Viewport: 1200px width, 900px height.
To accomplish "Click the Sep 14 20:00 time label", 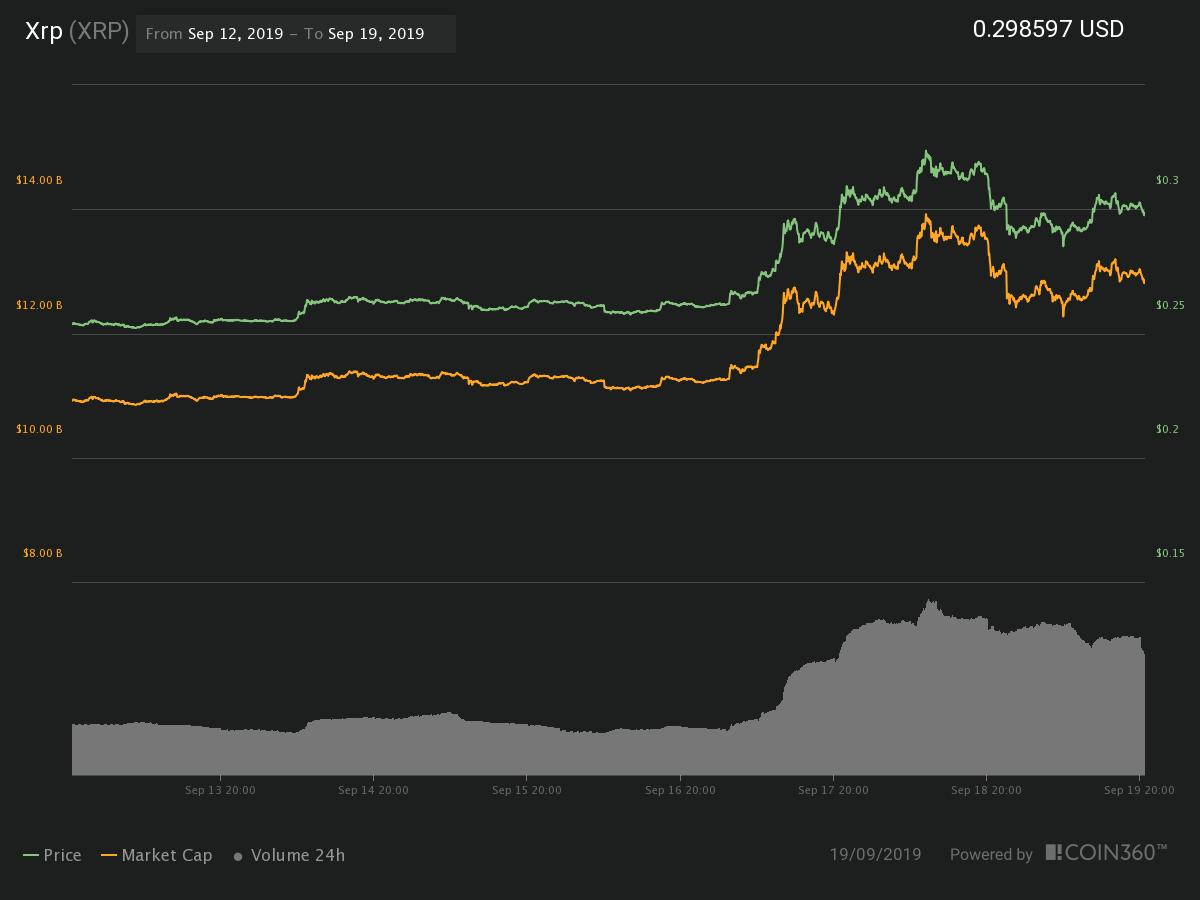I will (x=373, y=790).
